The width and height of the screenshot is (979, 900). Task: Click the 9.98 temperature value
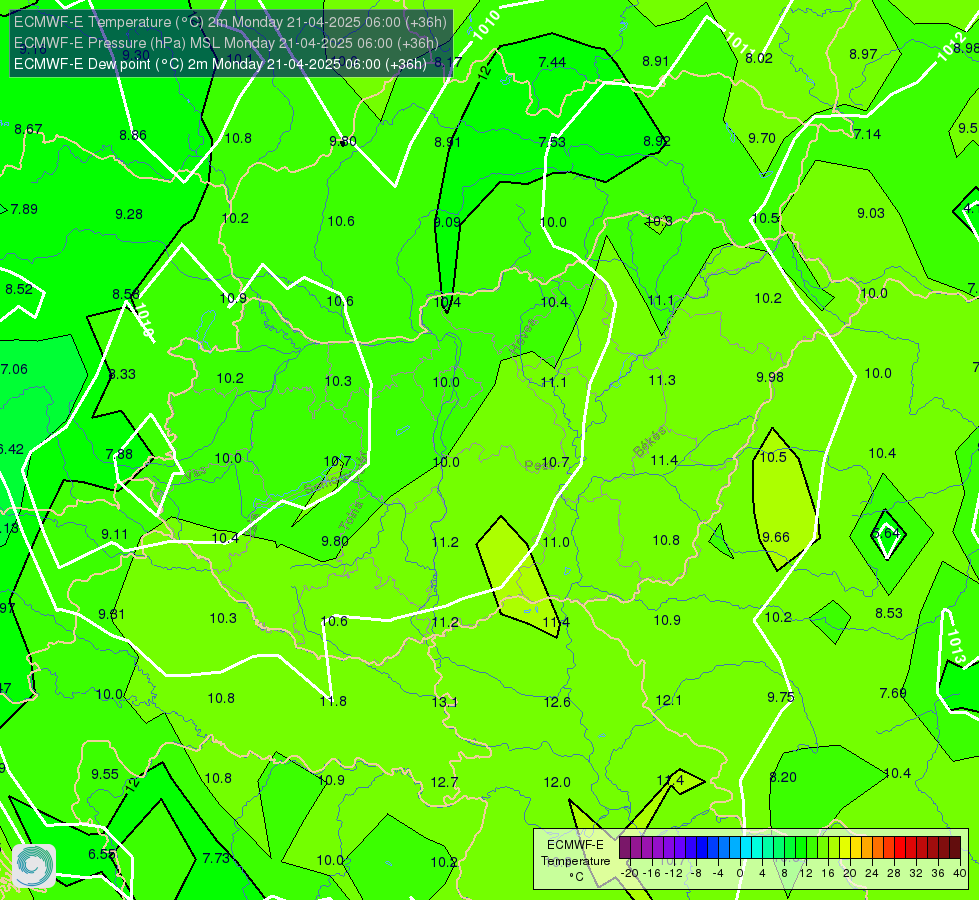click(770, 377)
